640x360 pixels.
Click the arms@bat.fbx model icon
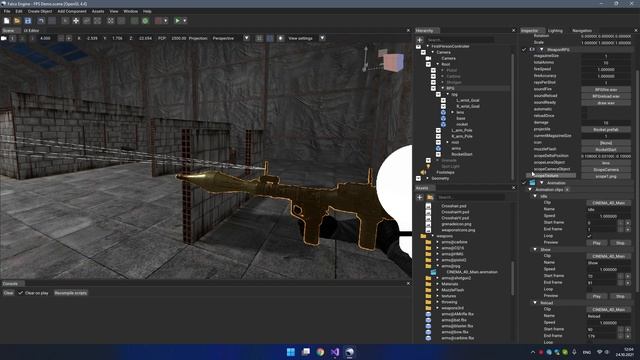pos(428,320)
